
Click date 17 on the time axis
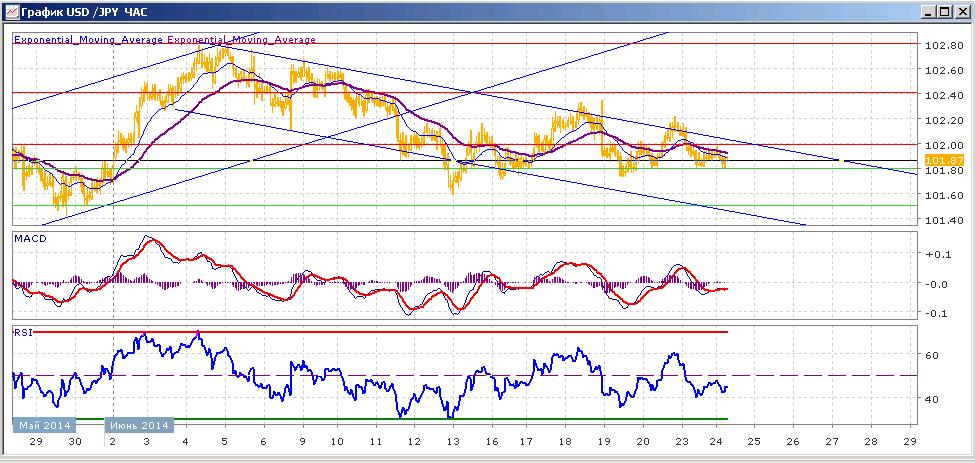[x=527, y=441]
